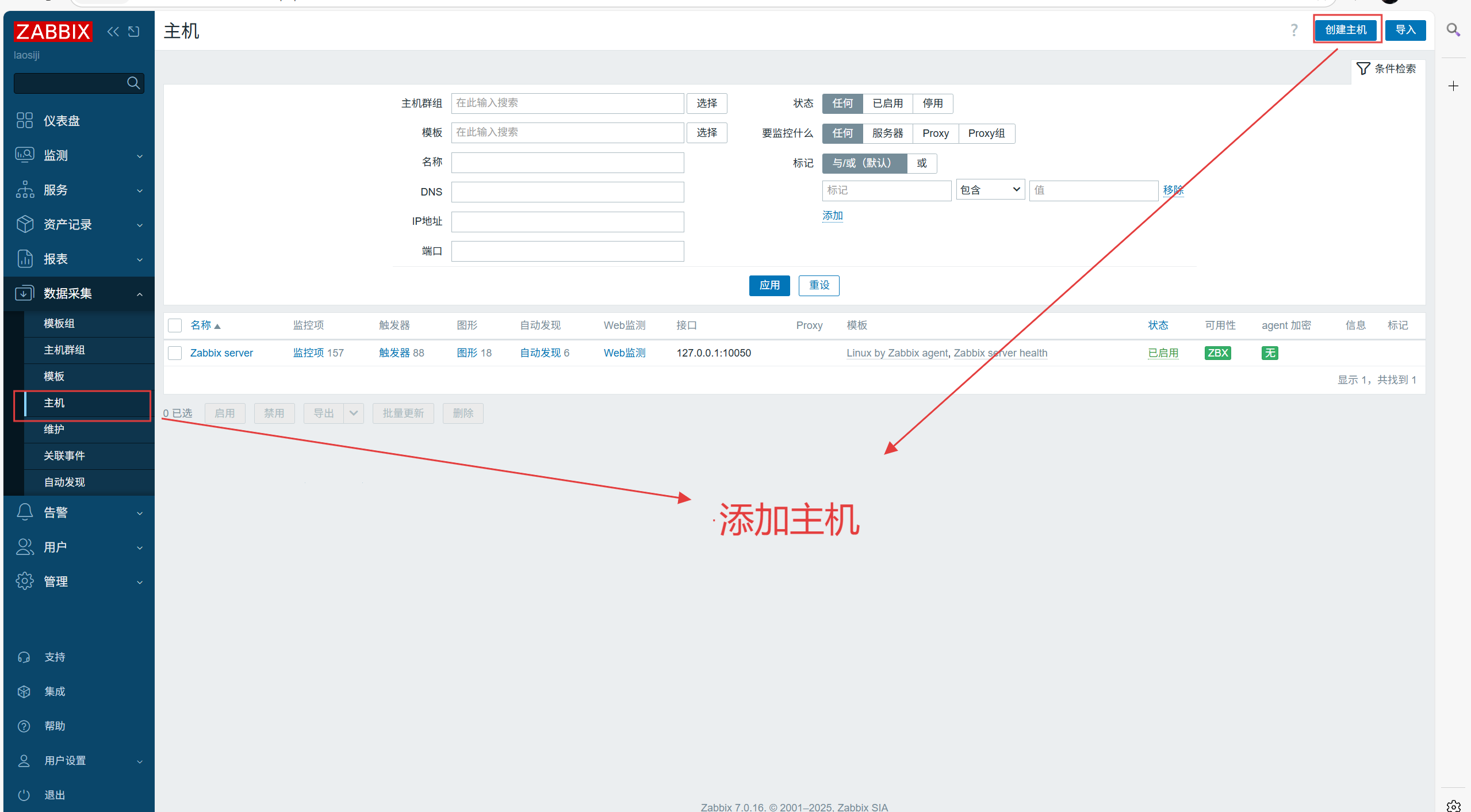Viewport: 1471px width, 812px height.
Task: Open the 仪表盘 dashboard icon
Action: (x=25, y=120)
